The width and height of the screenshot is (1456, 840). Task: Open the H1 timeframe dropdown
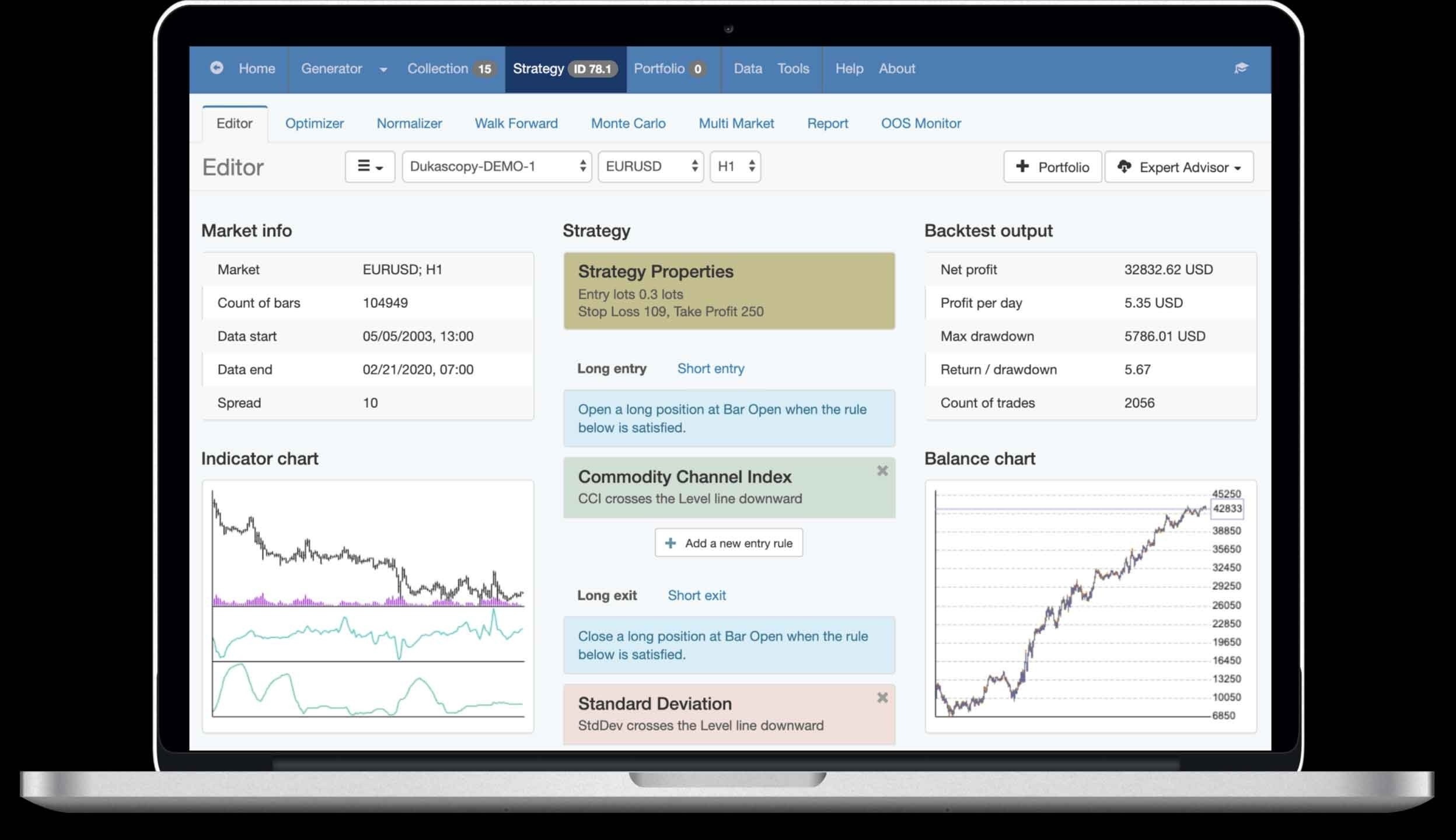click(x=735, y=167)
